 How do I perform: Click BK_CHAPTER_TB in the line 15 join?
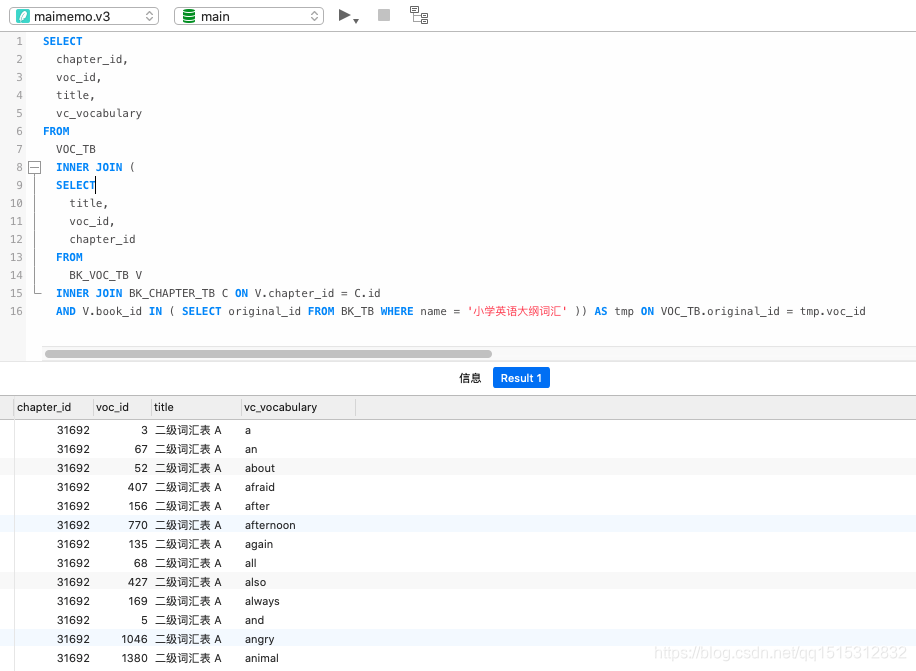(172, 293)
